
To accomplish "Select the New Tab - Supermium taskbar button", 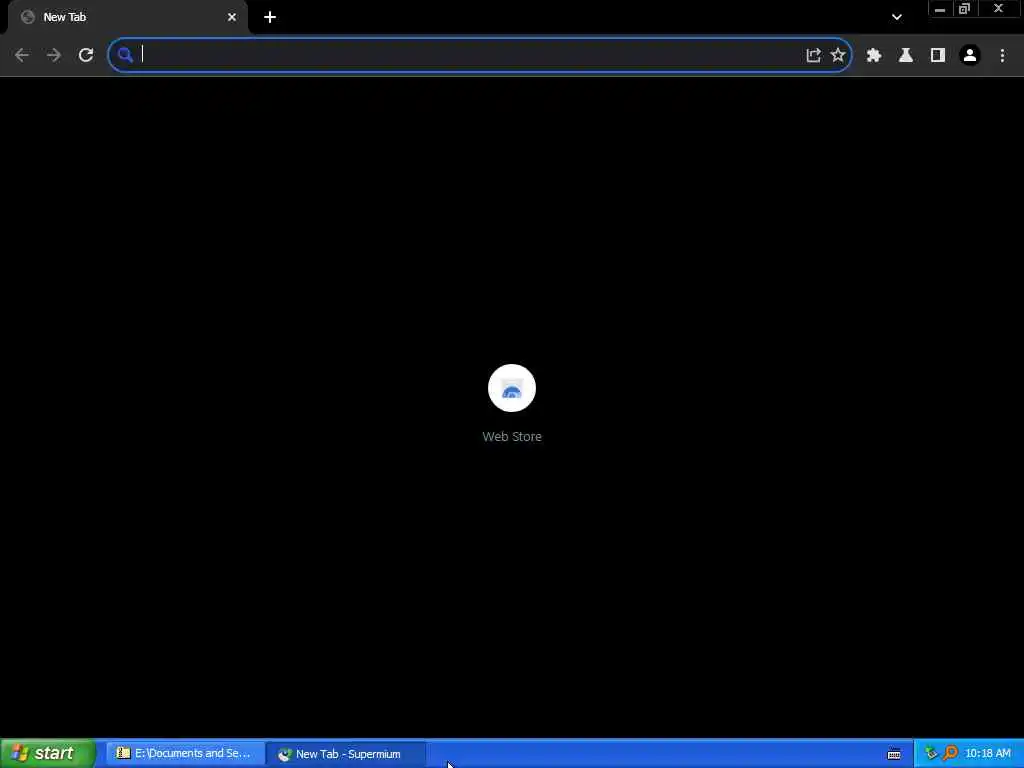I will click(347, 754).
